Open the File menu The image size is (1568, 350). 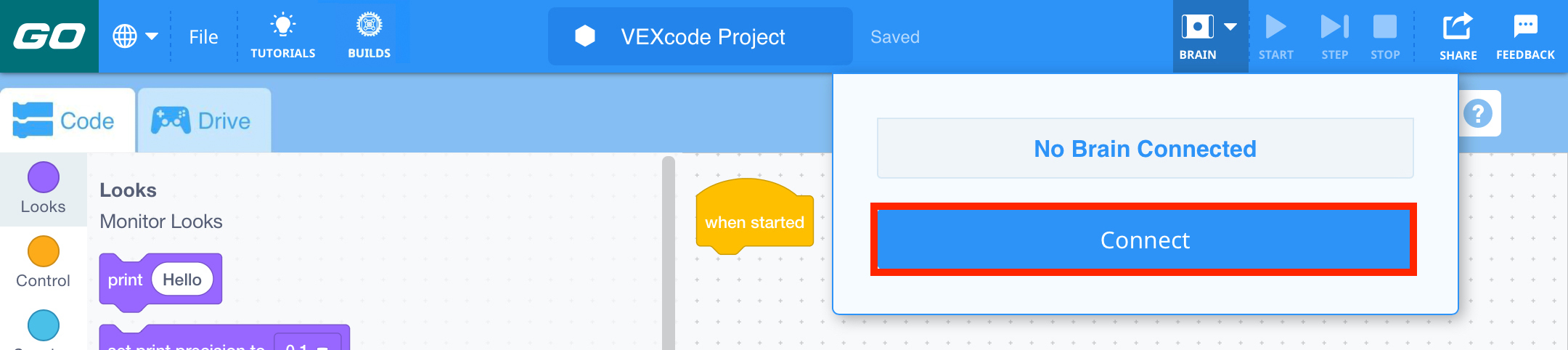(203, 37)
